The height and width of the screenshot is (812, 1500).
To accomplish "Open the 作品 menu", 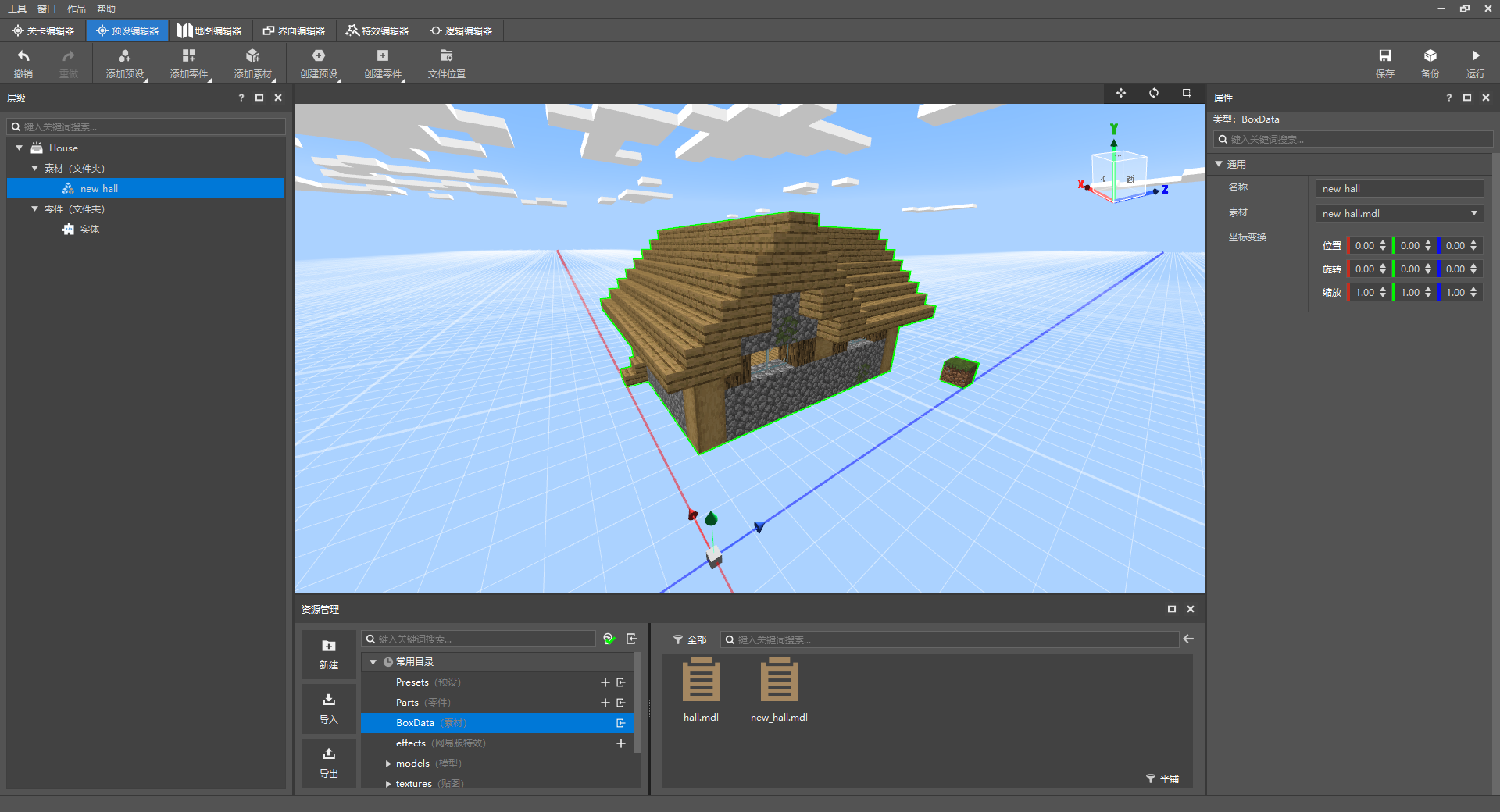I will click(x=76, y=9).
